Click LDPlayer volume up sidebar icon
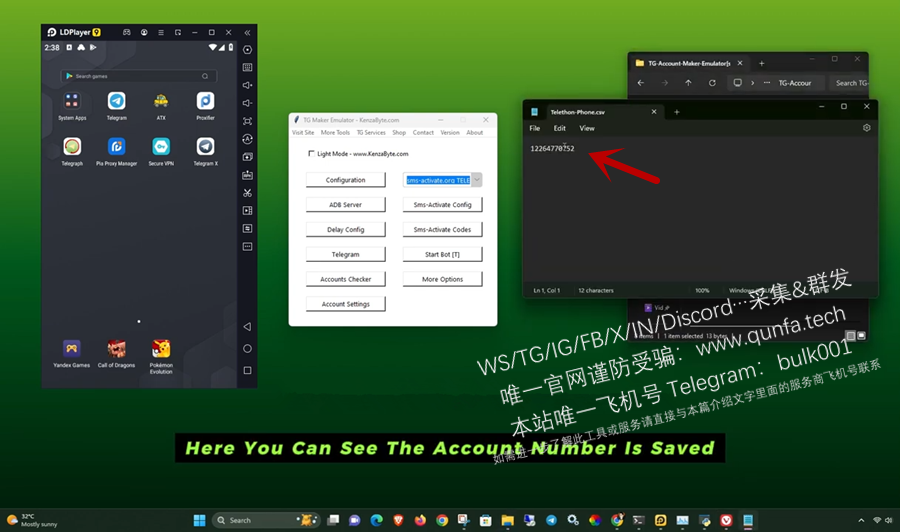This screenshot has height=532, width=900. tap(247, 86)
